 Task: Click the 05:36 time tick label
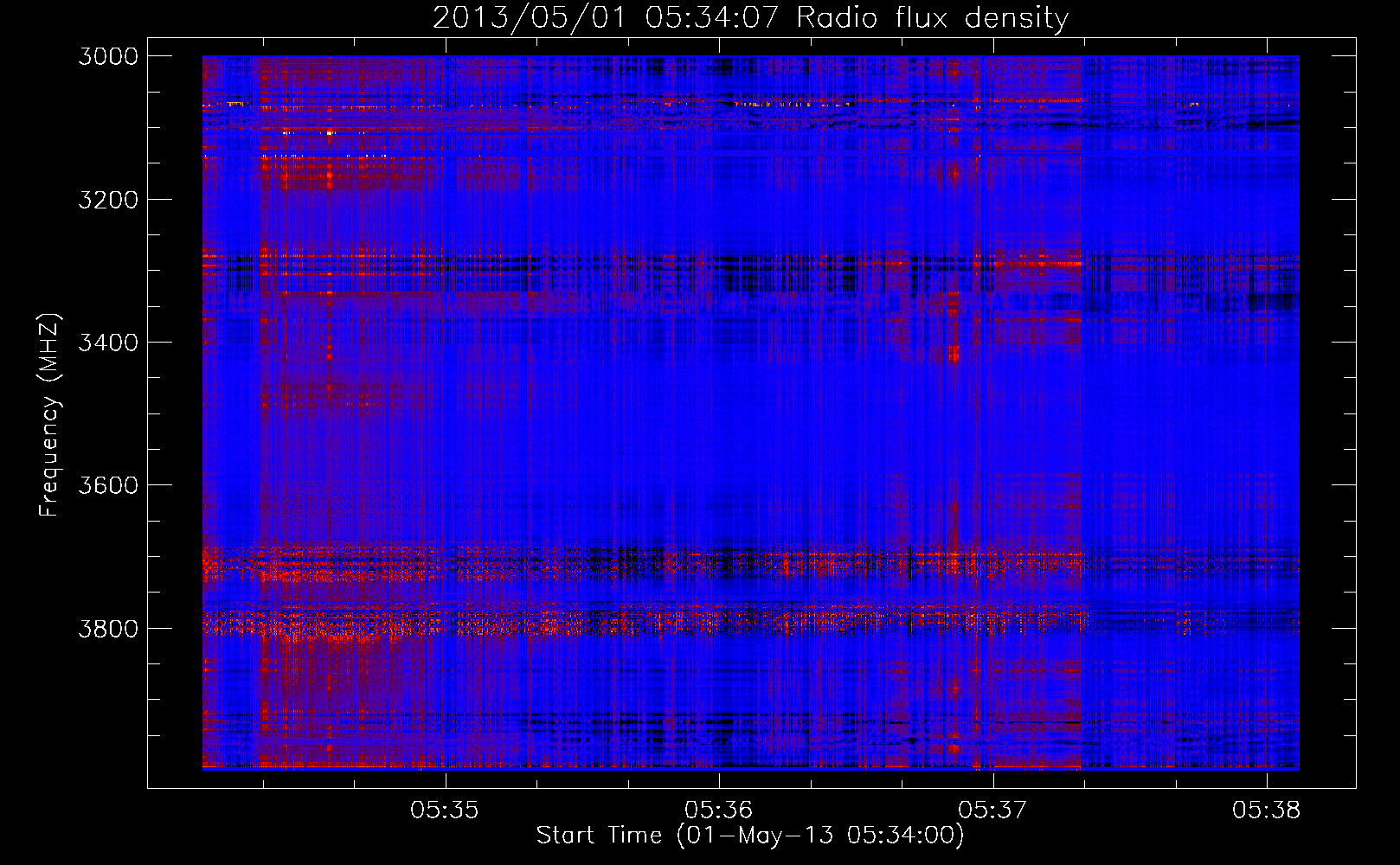(719, 811)
